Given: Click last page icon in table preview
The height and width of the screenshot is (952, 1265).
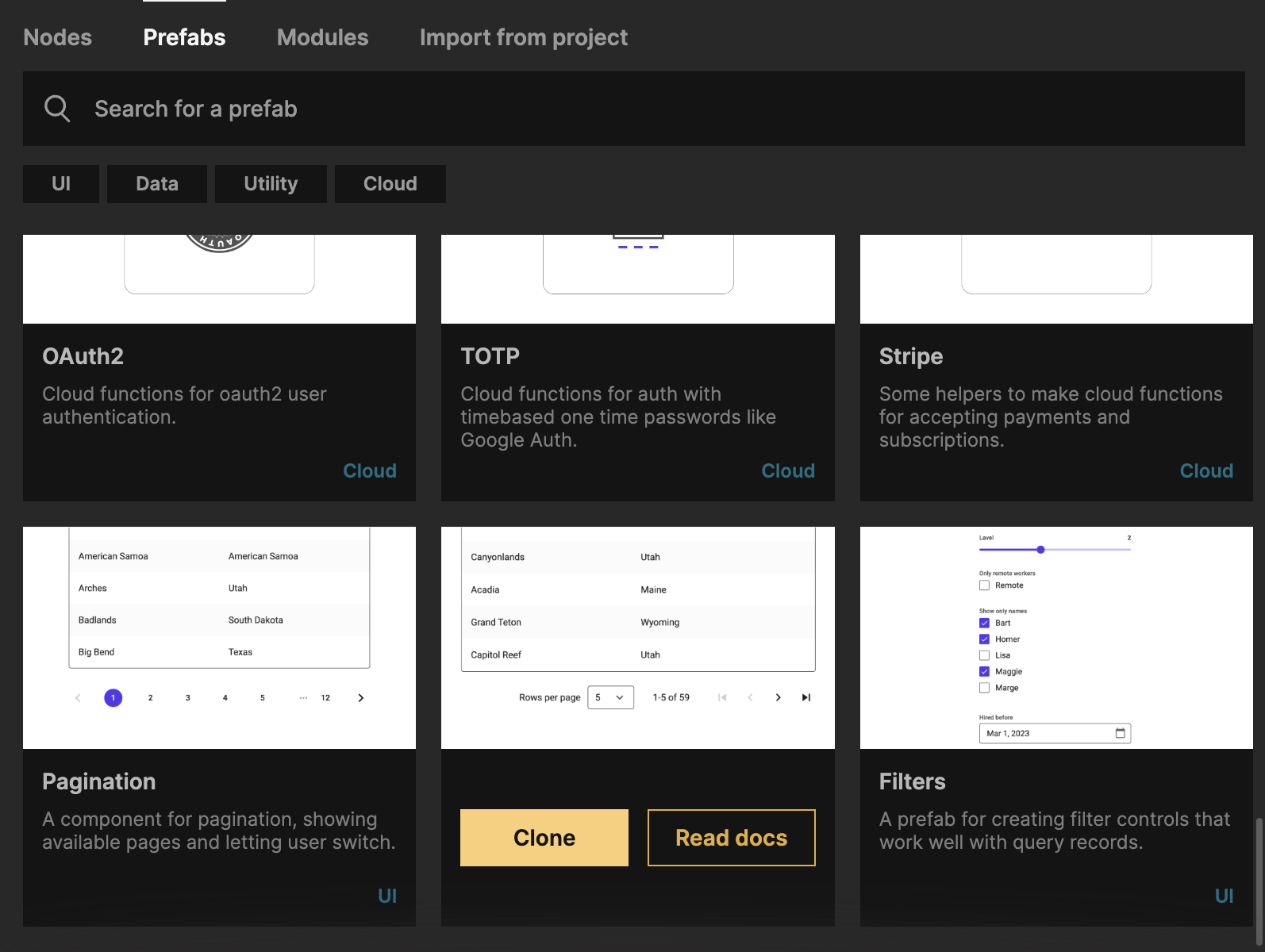Looking at the screenshot, I should point(806,697).
